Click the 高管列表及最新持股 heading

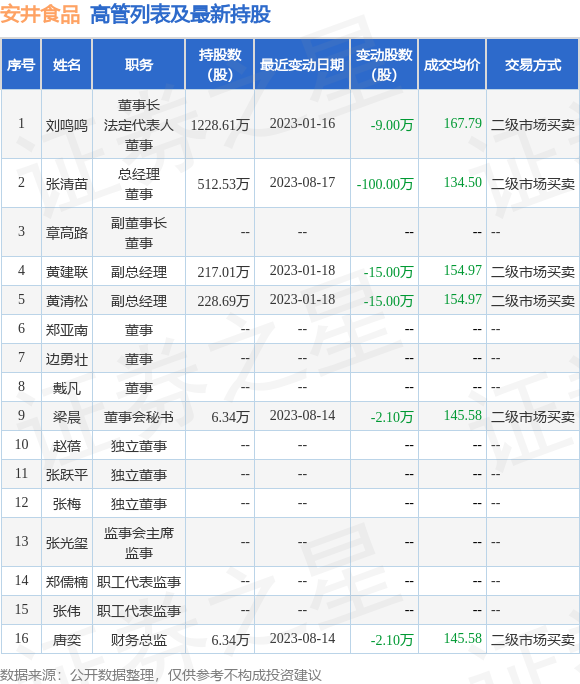(181, 14)
